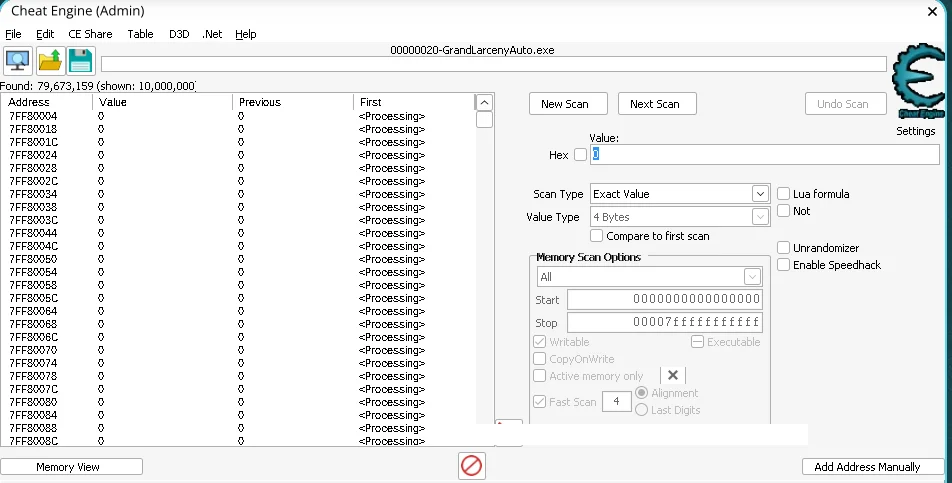Enable Lua formula checkbox
This screenshot has height=483, width=952.
[x=784, y=194]
